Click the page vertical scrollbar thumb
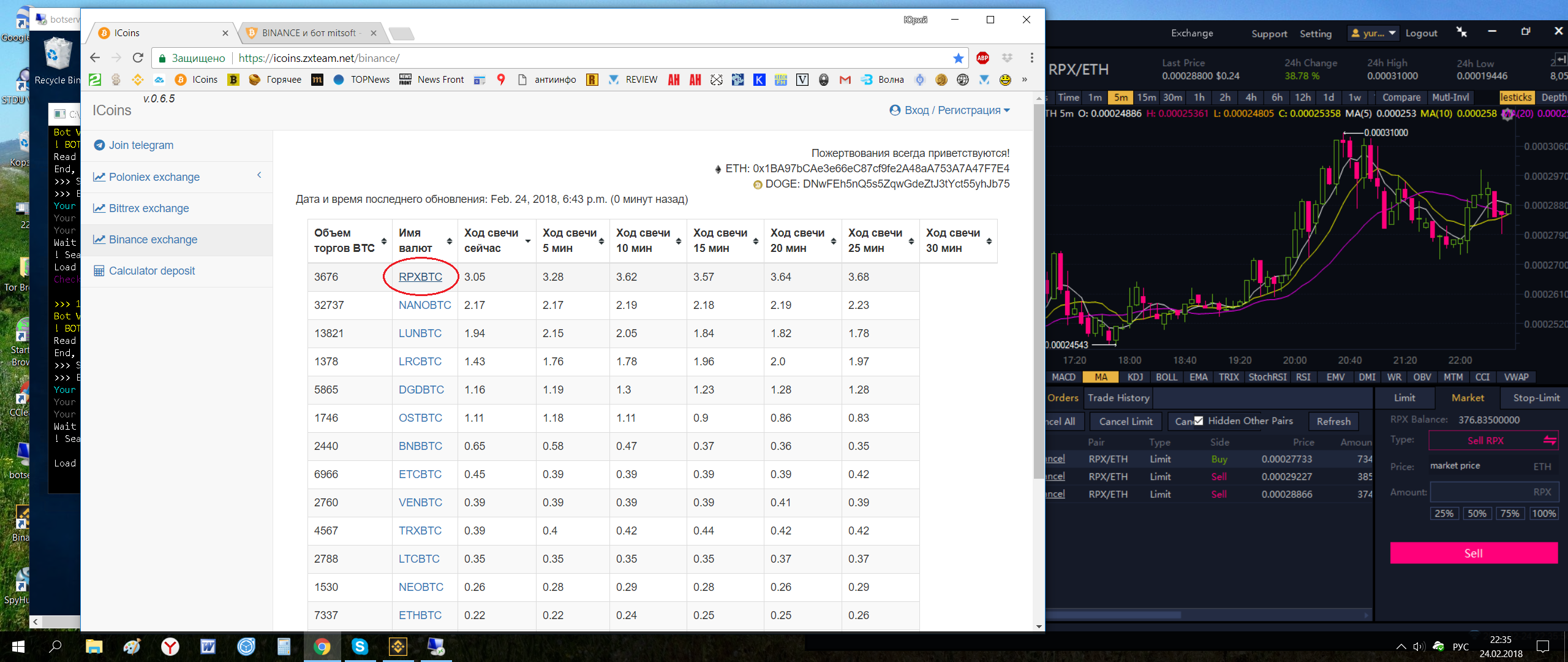The image size is (1568, 662). [1039, 291]
